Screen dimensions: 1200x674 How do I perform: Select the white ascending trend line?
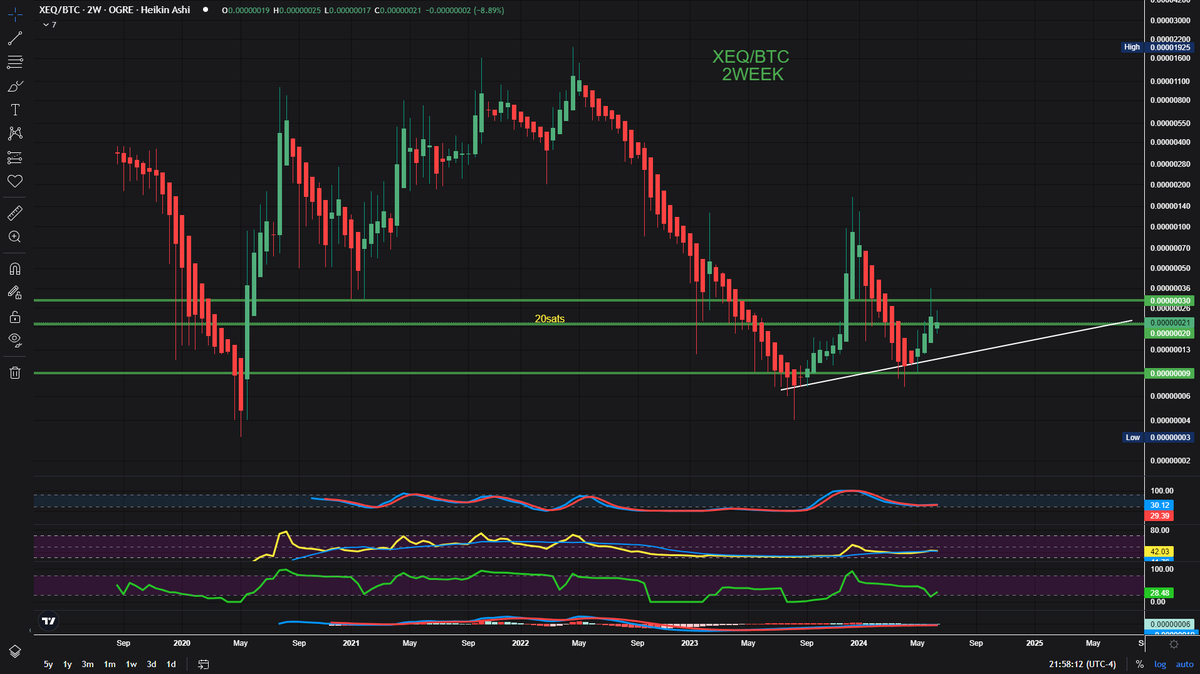click(957, 354)
